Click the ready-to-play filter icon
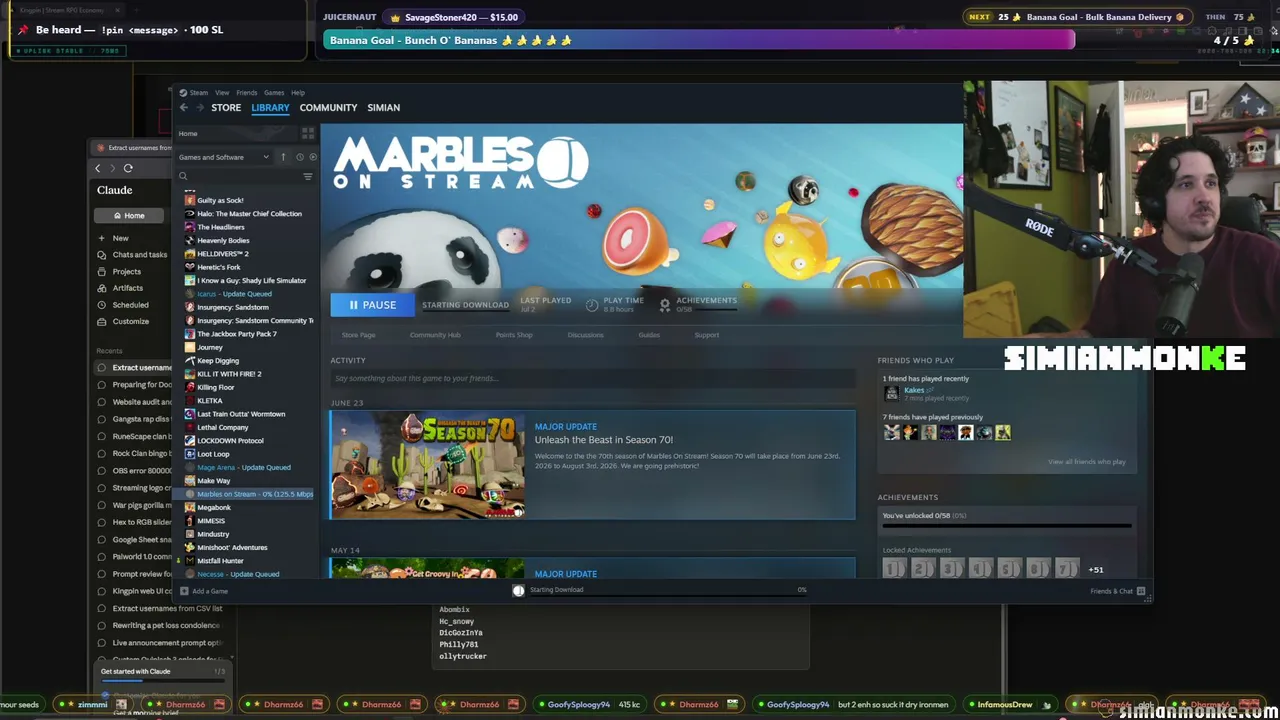 point(313,157)
